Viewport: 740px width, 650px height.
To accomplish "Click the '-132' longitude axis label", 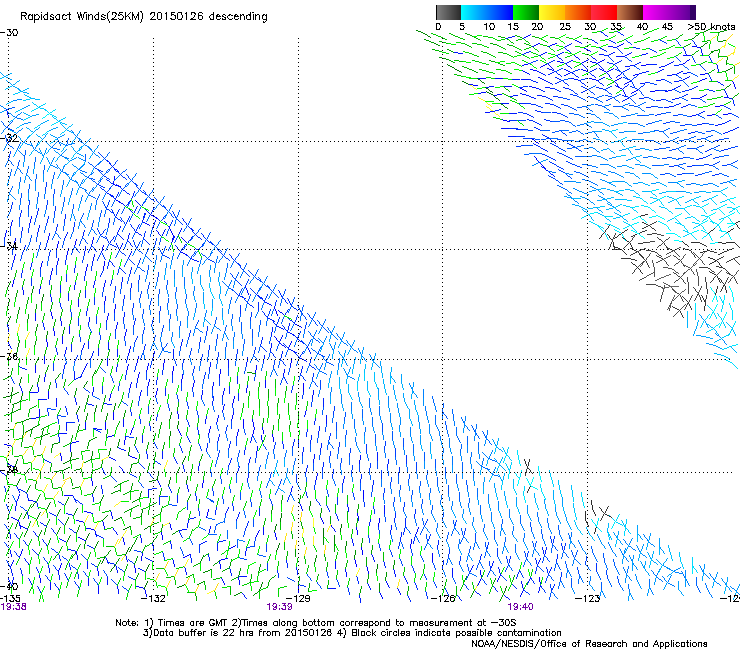I will (x=154, y=599).
